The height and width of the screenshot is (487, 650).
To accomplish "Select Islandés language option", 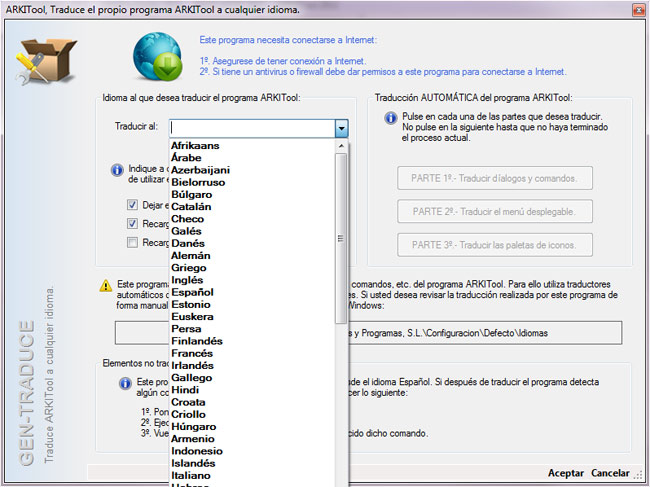I will click(x=252, y=463).
